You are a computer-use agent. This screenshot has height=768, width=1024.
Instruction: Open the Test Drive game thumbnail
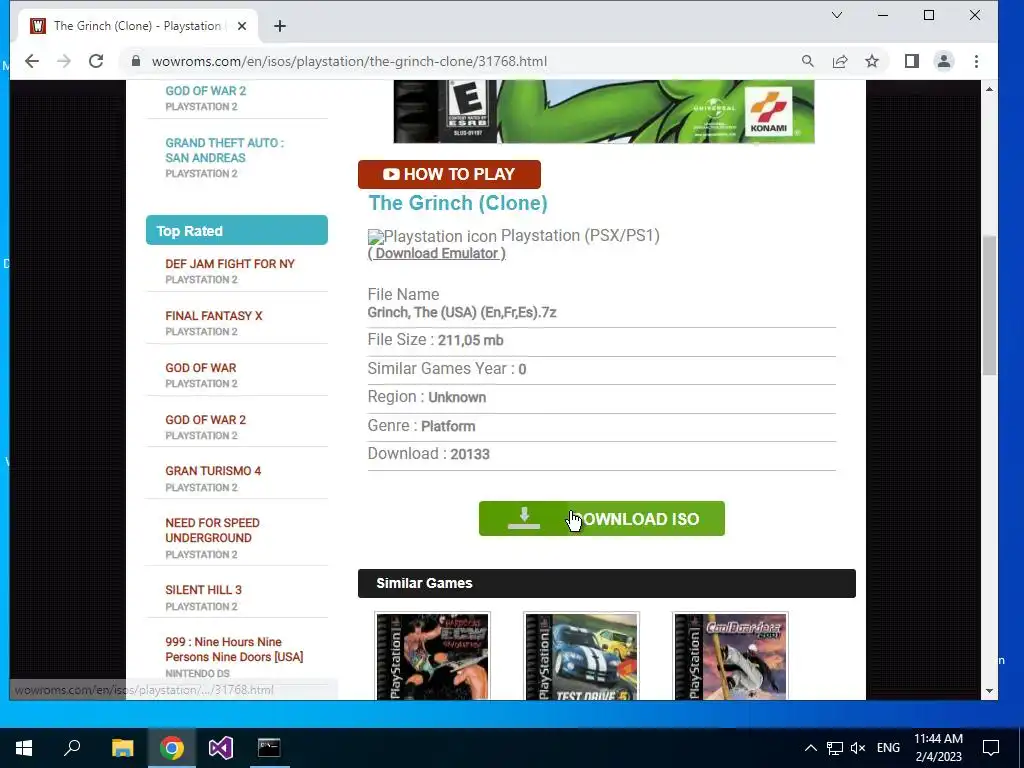tap(581, 656)
